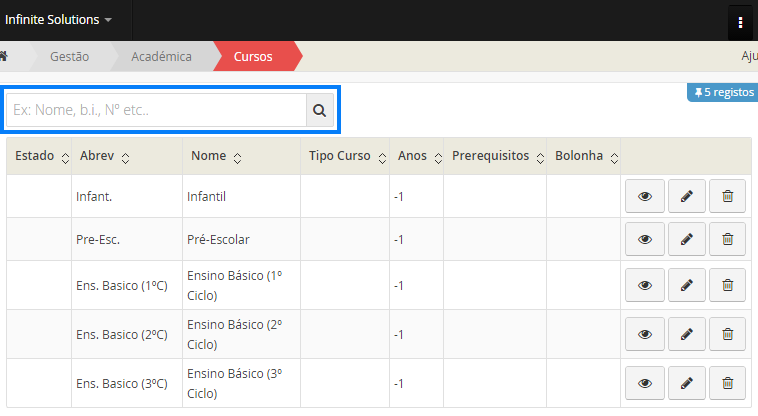
Task: Show details for Pré-Escolar course
Action: coord(645,239)
